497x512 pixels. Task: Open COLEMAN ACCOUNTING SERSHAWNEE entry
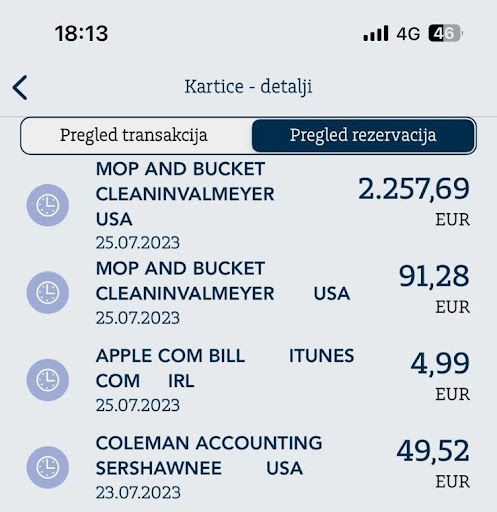point(248,467)
